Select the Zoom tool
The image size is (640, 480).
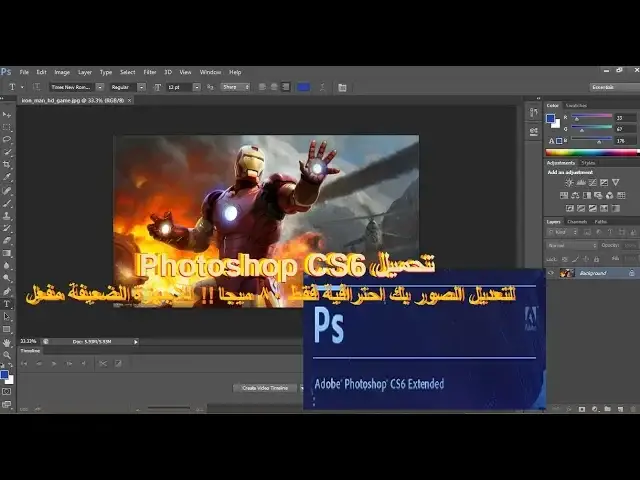click(7, 355)
